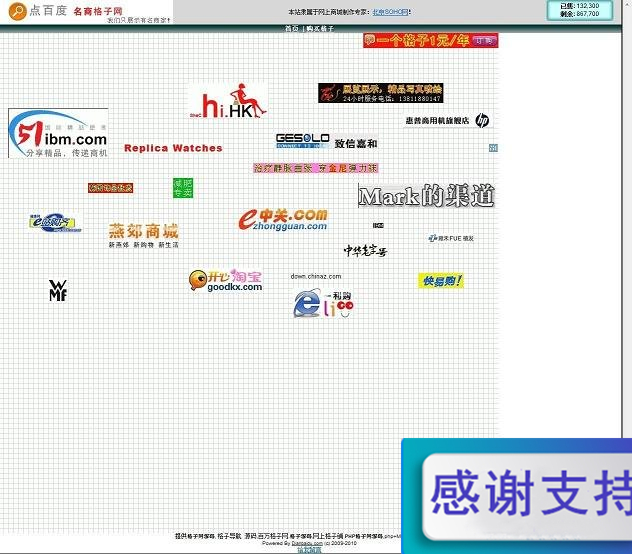Open the e中关 zhongguan.com ad
The height and width of the screenshot is (554, 632).
point(283,220)
